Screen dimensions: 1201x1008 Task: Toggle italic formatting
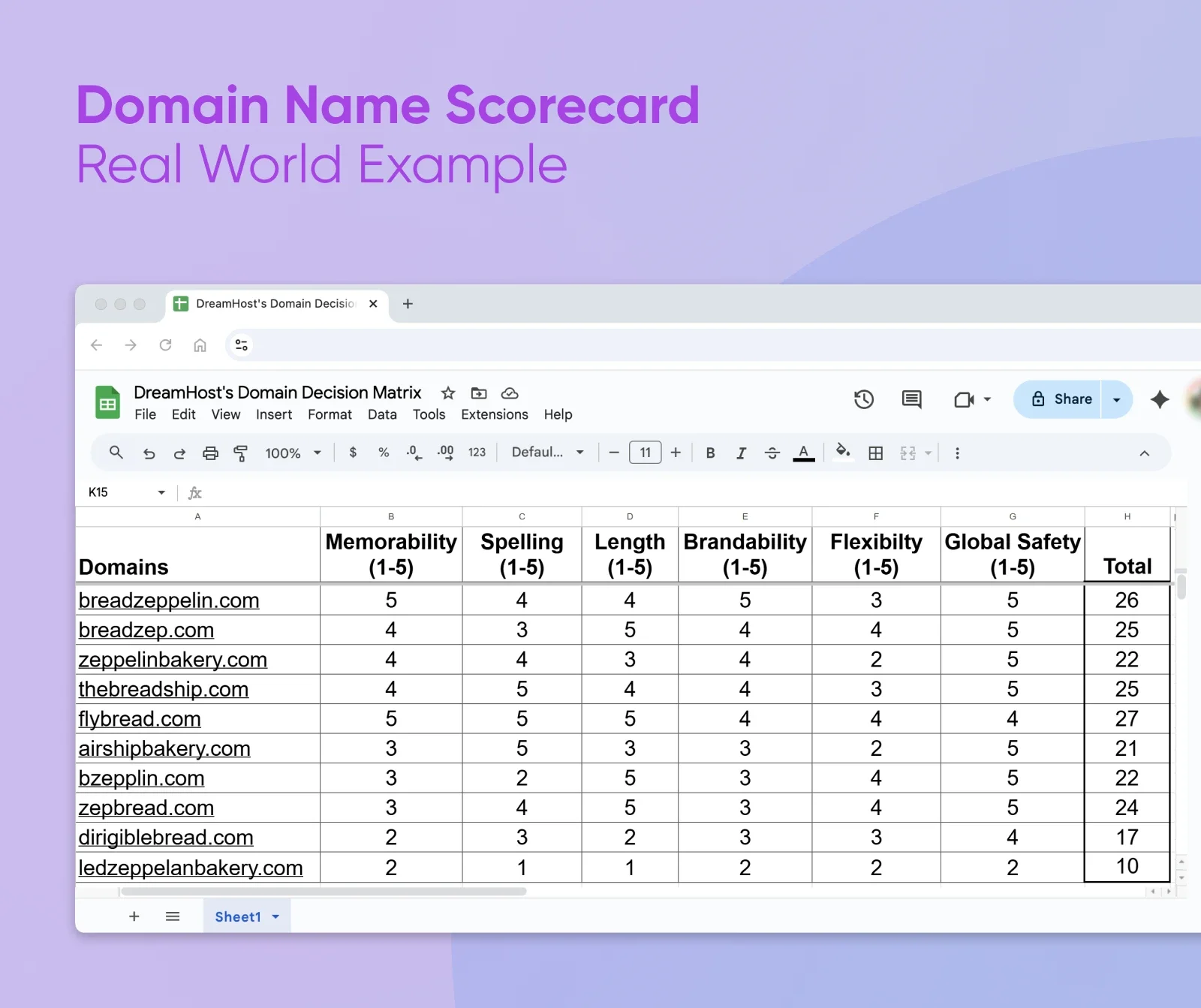(741, 453)
